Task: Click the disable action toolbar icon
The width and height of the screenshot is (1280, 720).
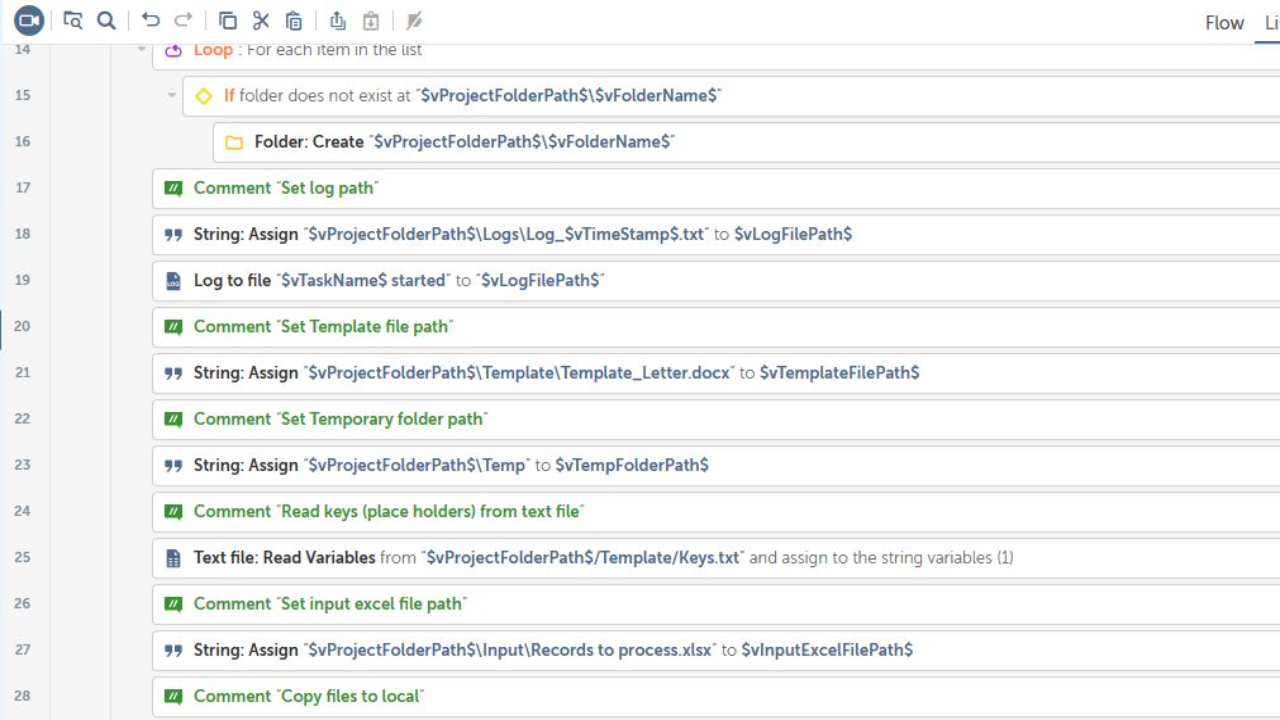Action: pyautogui.click(x=414, y=20)
